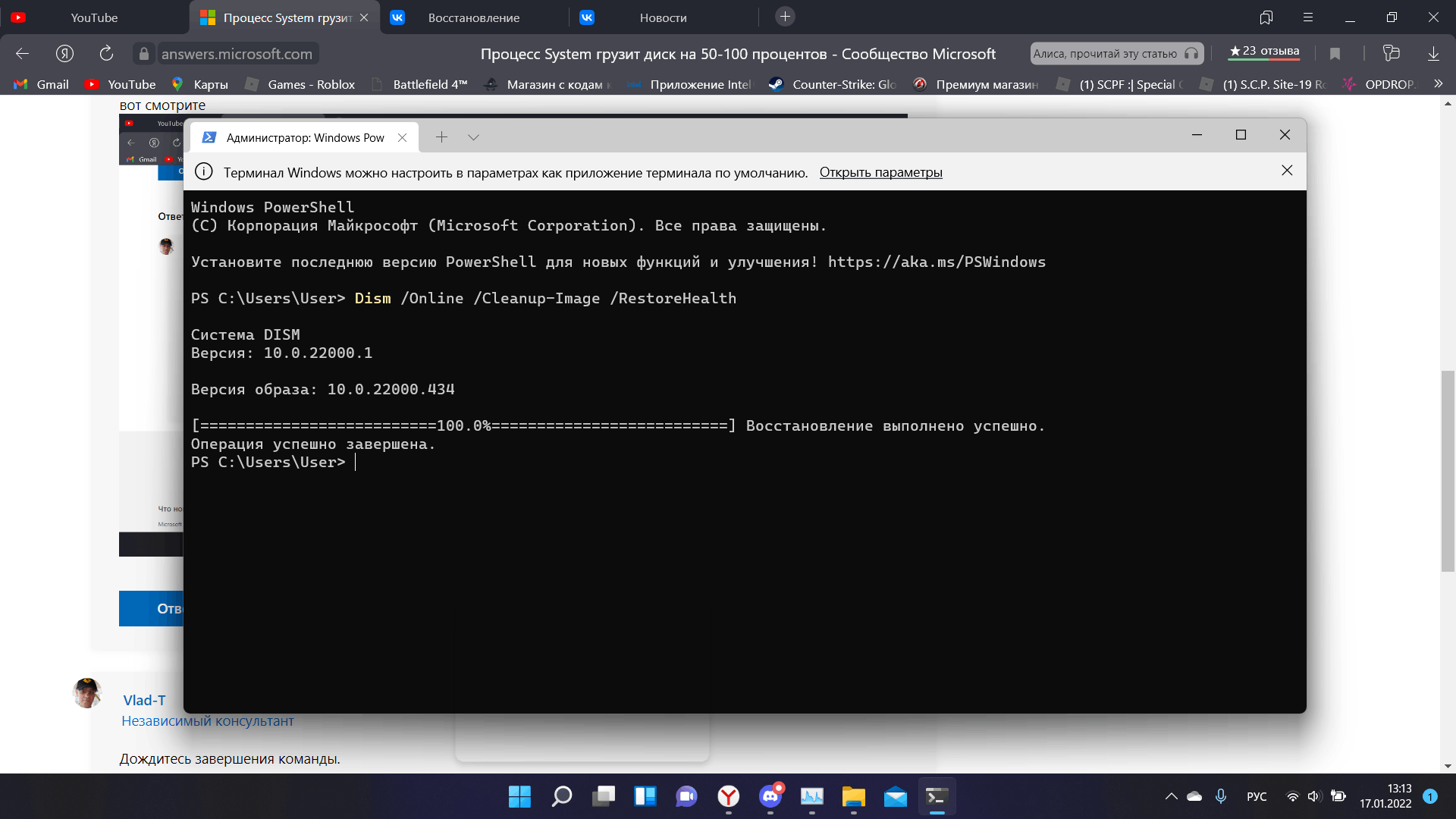Screen dimensions: 1456x819
Task: Reload the current page
Action: pos(106,53)
